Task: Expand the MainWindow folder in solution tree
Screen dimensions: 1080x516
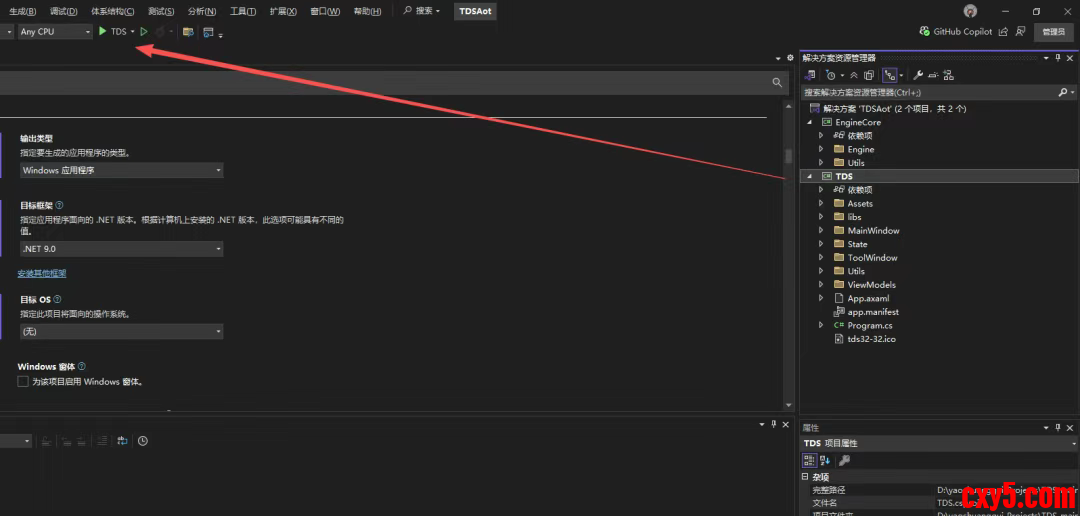Action: pyautogui.click(x=821, y=230)
